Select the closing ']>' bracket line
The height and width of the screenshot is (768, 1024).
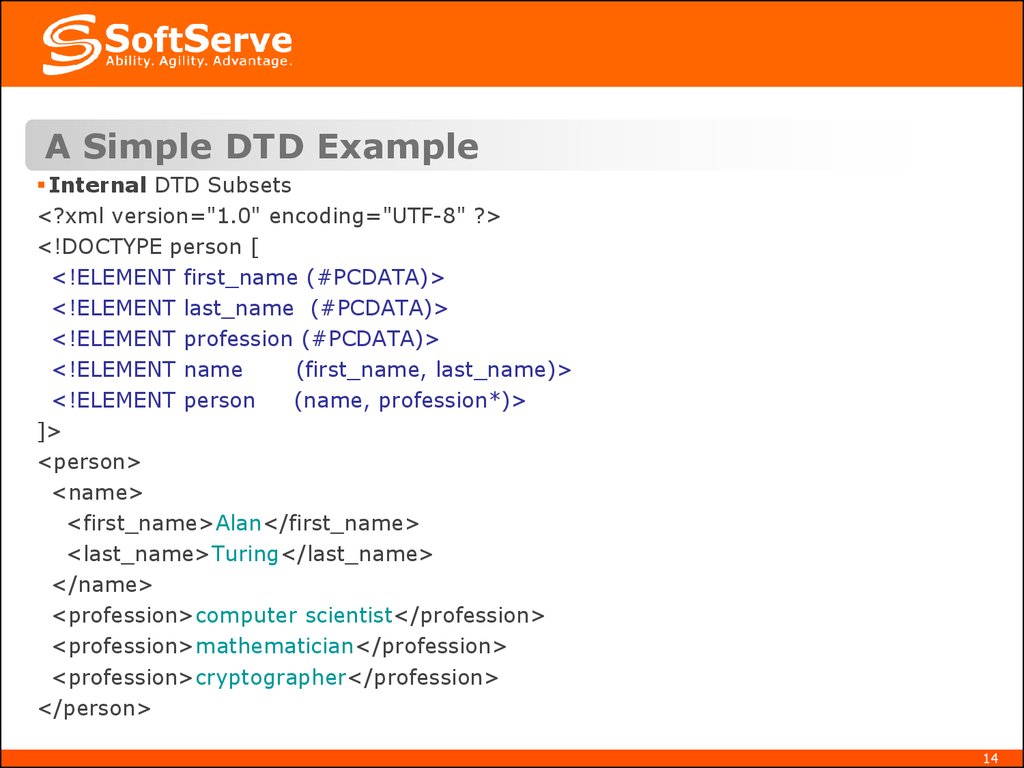coord(48,431)
